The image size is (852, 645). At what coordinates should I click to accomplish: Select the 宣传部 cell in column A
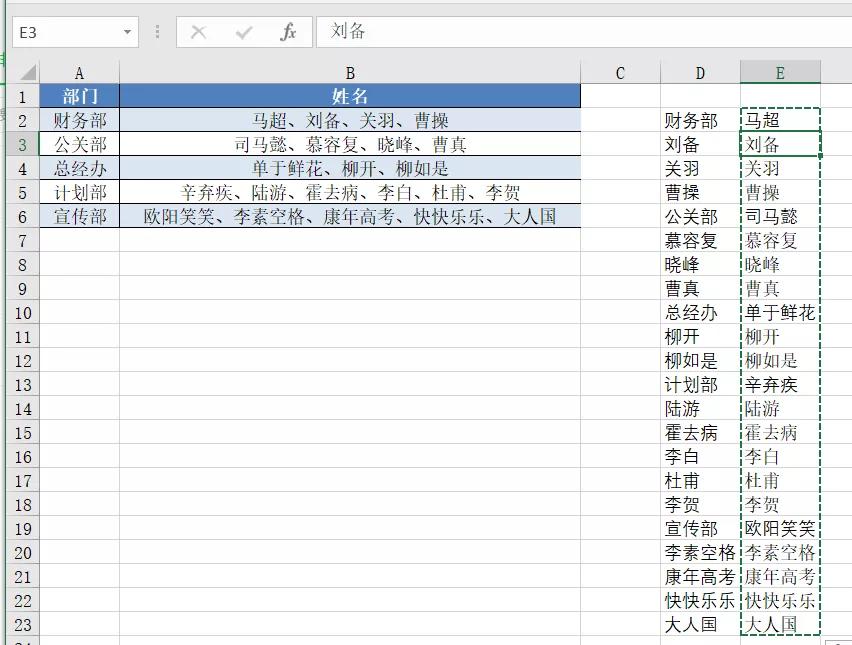pos(79,214)
